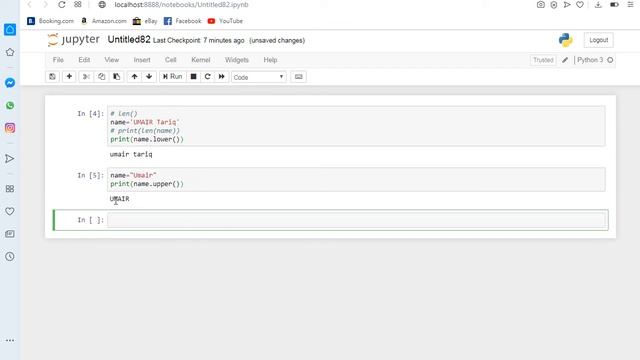
Task: Open the Edit menu
Action: tap(84, 60)
